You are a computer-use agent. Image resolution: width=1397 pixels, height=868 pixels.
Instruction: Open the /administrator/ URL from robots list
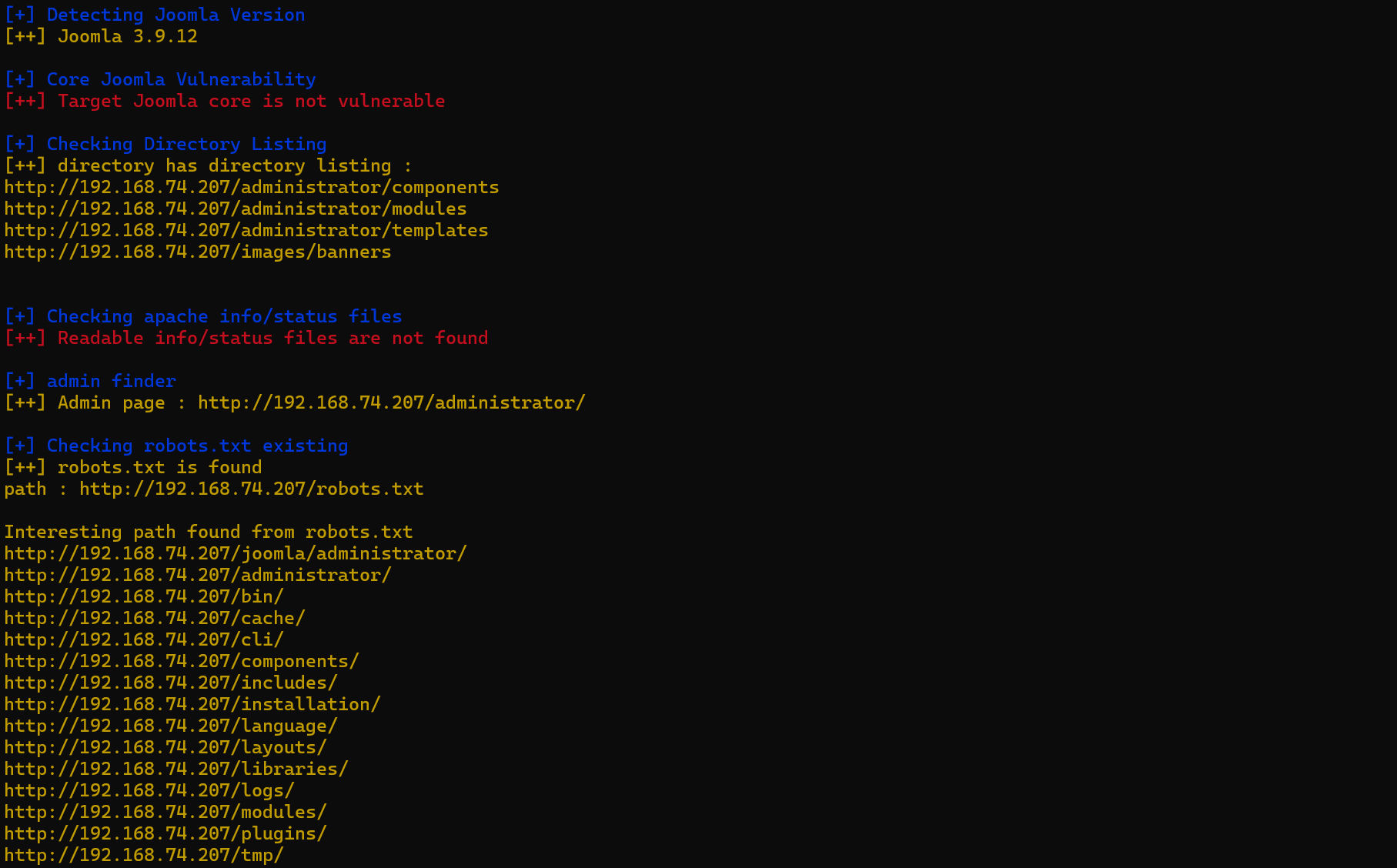pyautogui.click(x=198, y=575)
